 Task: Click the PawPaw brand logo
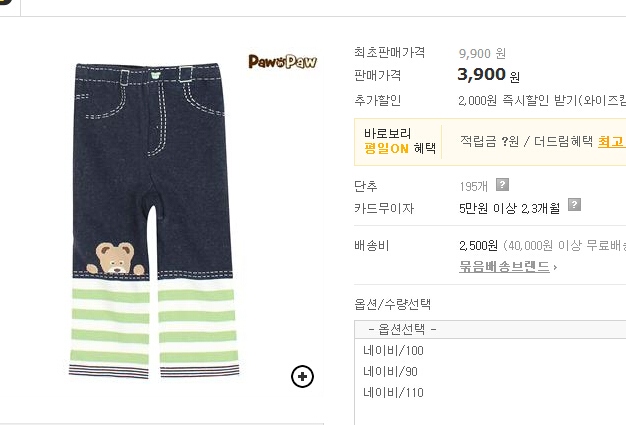tap(282, 62)
